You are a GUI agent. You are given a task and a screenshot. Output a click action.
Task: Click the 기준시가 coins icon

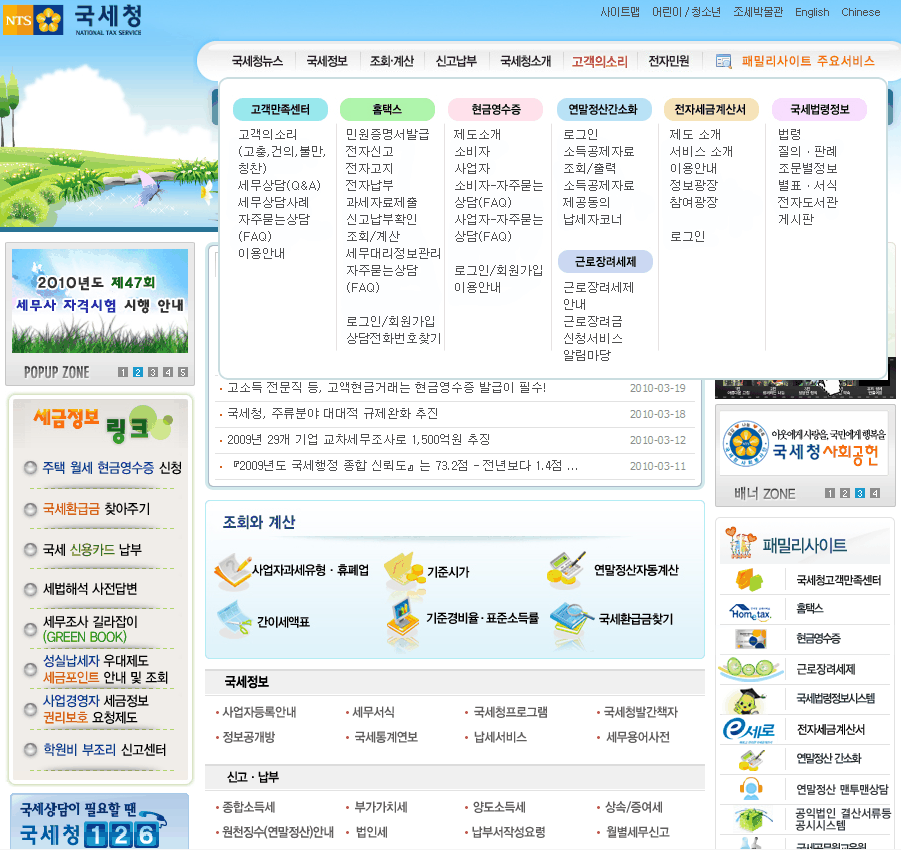(403, 569)
